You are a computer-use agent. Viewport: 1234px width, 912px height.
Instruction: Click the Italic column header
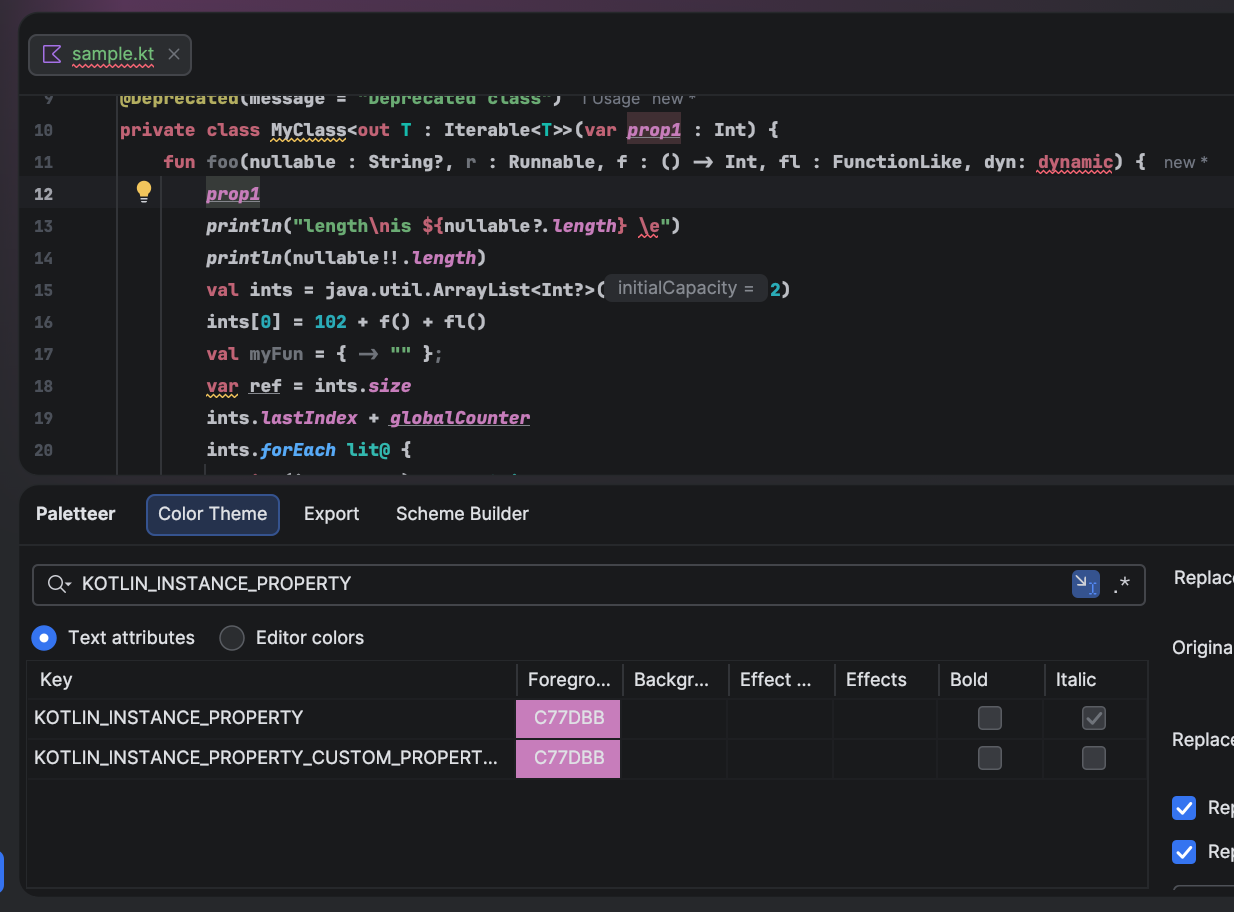(1096, 680)
